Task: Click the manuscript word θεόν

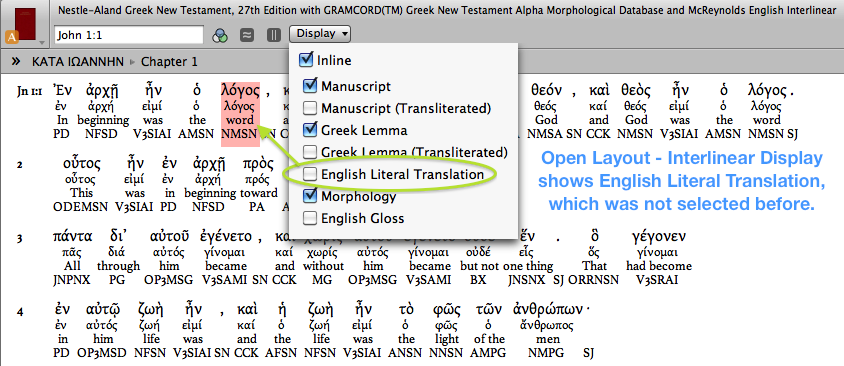Action: (547, 90)
